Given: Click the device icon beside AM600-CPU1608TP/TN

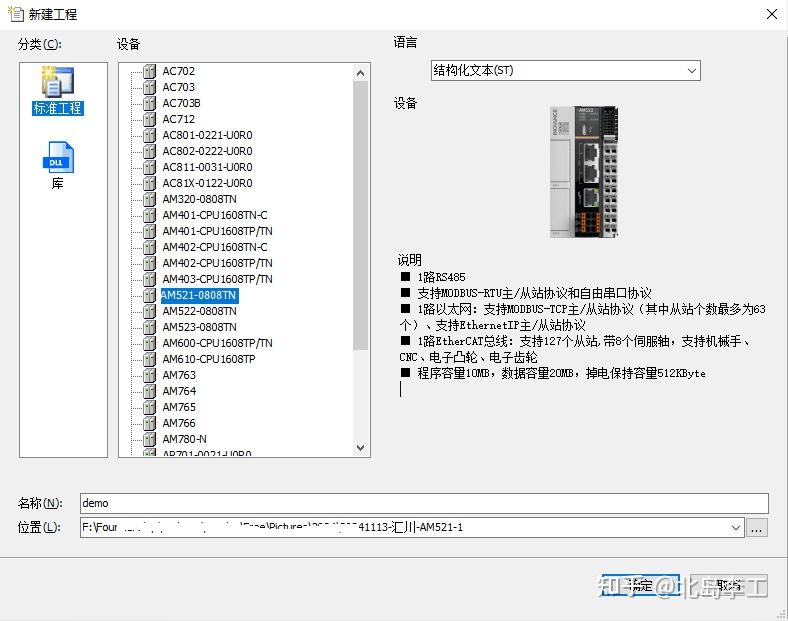Looking at the screenshot, I should pyautogui.click(x=149, y=343).
